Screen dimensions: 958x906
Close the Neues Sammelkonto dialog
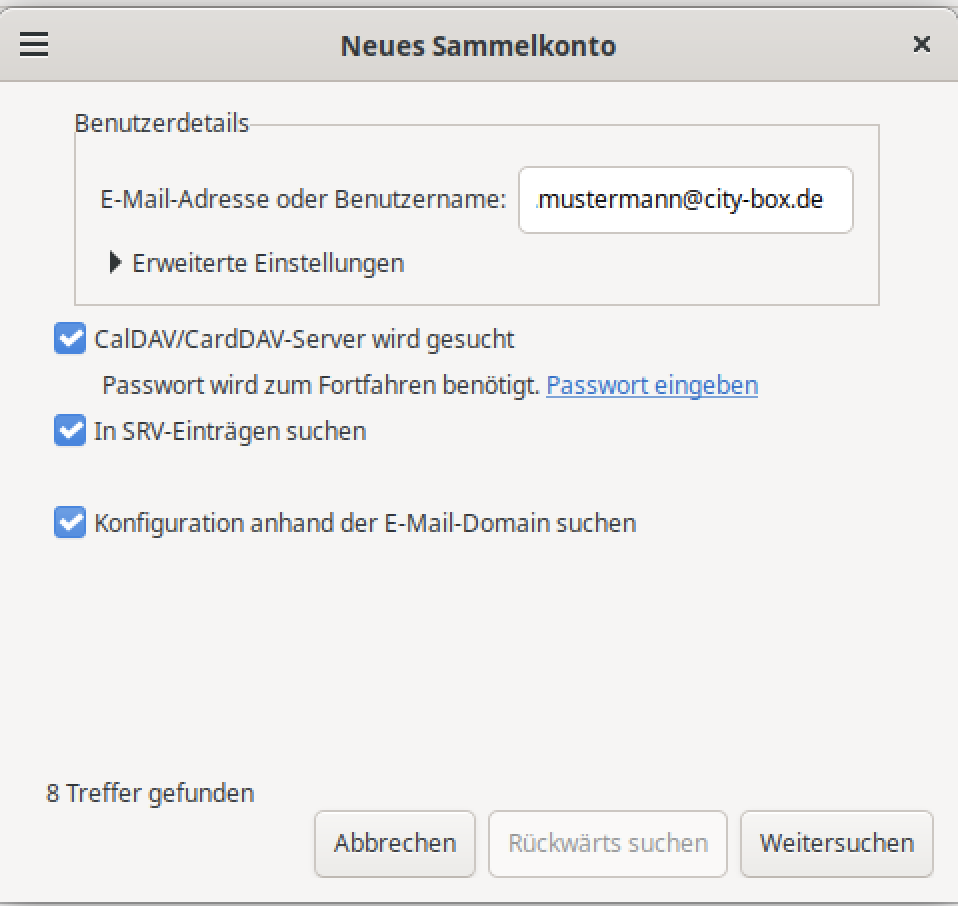tap(921, 44)
